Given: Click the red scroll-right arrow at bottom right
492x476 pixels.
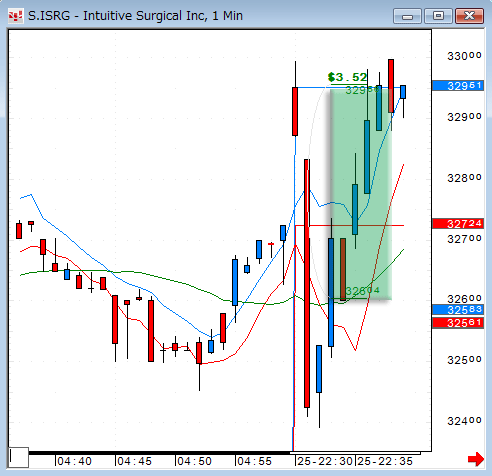Looking at the screenshot, I should tap(476, 459).
